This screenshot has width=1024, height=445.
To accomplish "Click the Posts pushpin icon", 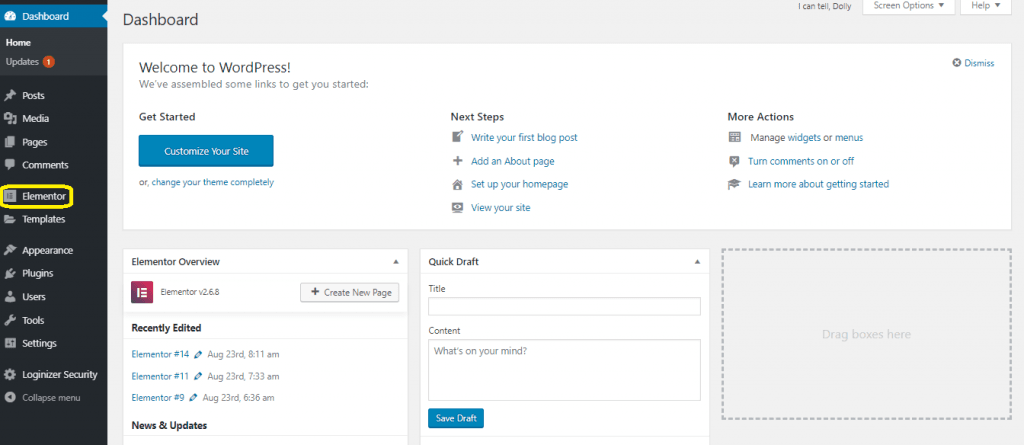I will point(10,95).
